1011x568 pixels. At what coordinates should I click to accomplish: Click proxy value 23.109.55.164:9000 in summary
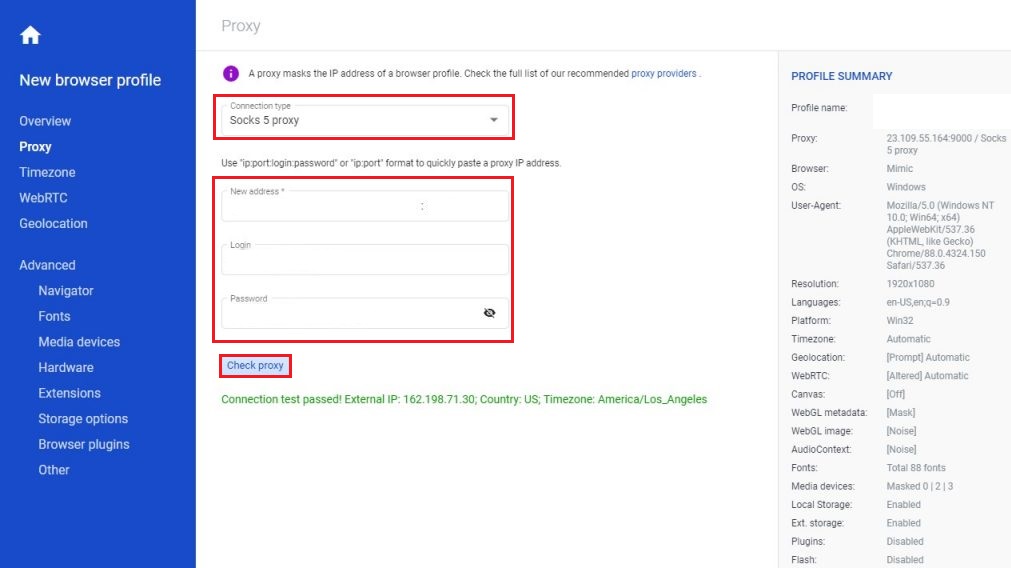pyautogui.click(x=946, y=144)
